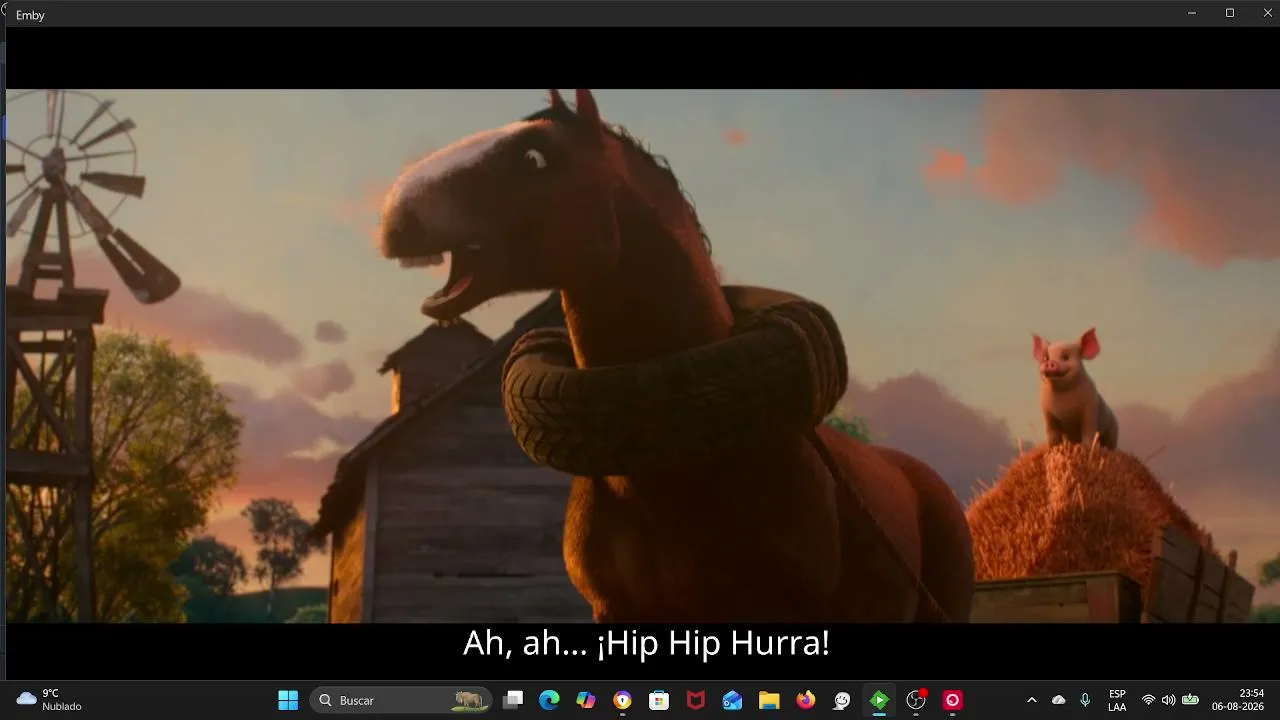Click the Buscar taskbar search box
Image resolution: width=1280 pixels, height=720 pixels.
click(x=401, y=700)
